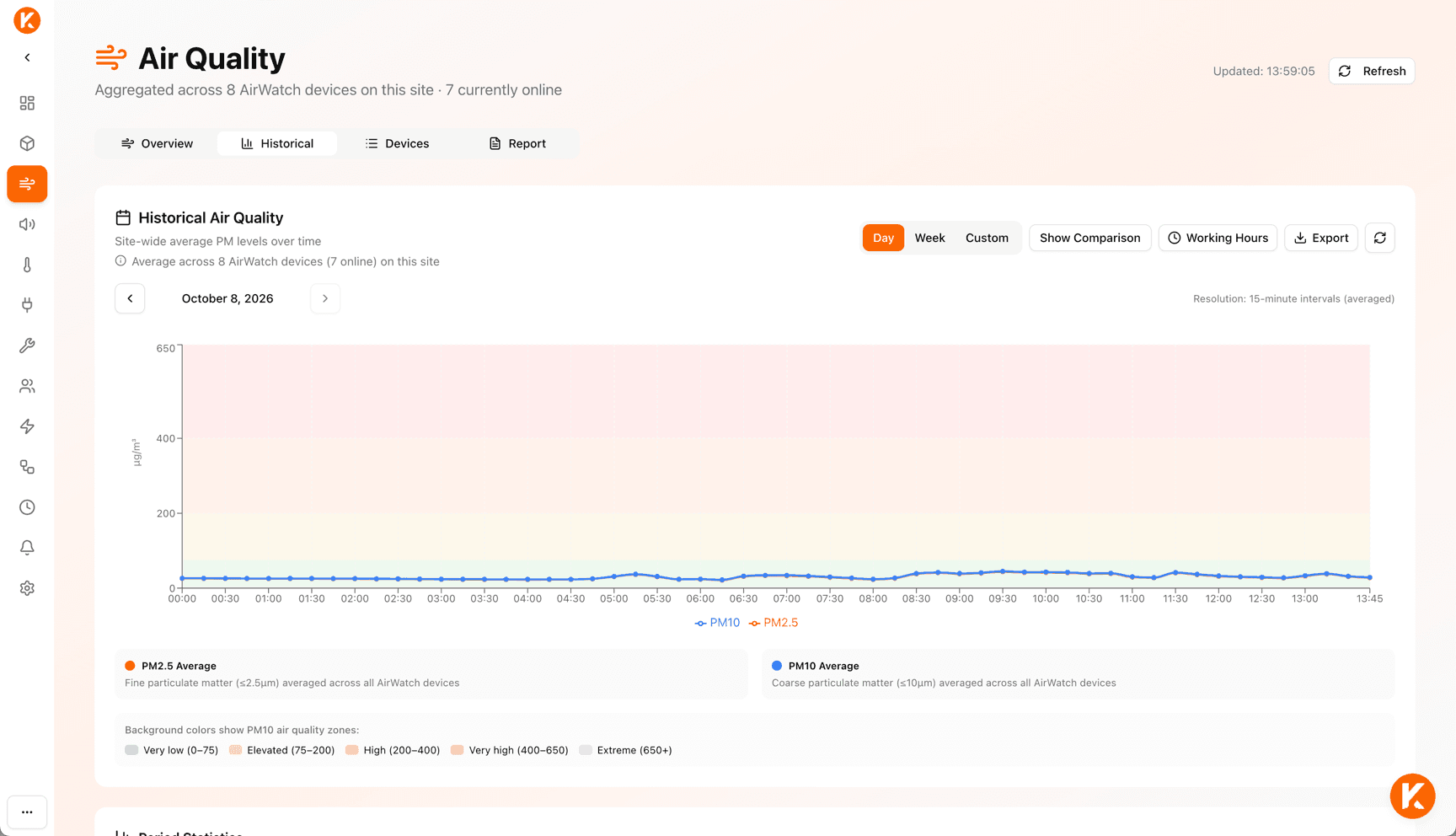Click the orange K logo at top left
Screen dimensions: 1456x836
click(x=27, y=20)
